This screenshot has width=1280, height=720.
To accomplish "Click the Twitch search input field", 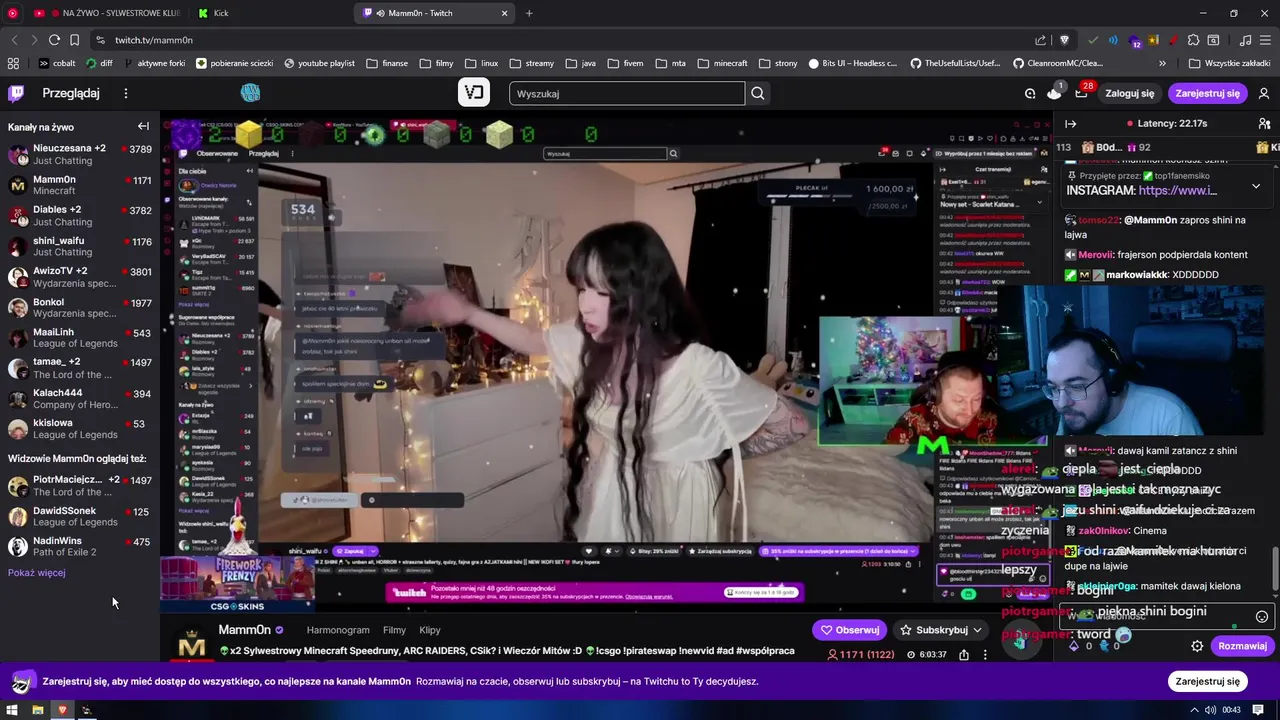I will coord(627,93).
